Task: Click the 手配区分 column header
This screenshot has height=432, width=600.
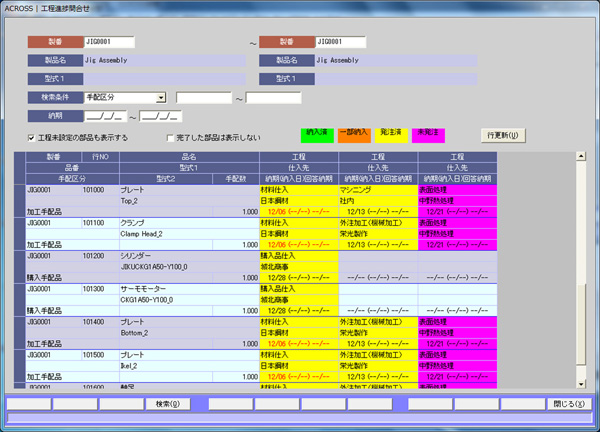Action: (72, 179)
